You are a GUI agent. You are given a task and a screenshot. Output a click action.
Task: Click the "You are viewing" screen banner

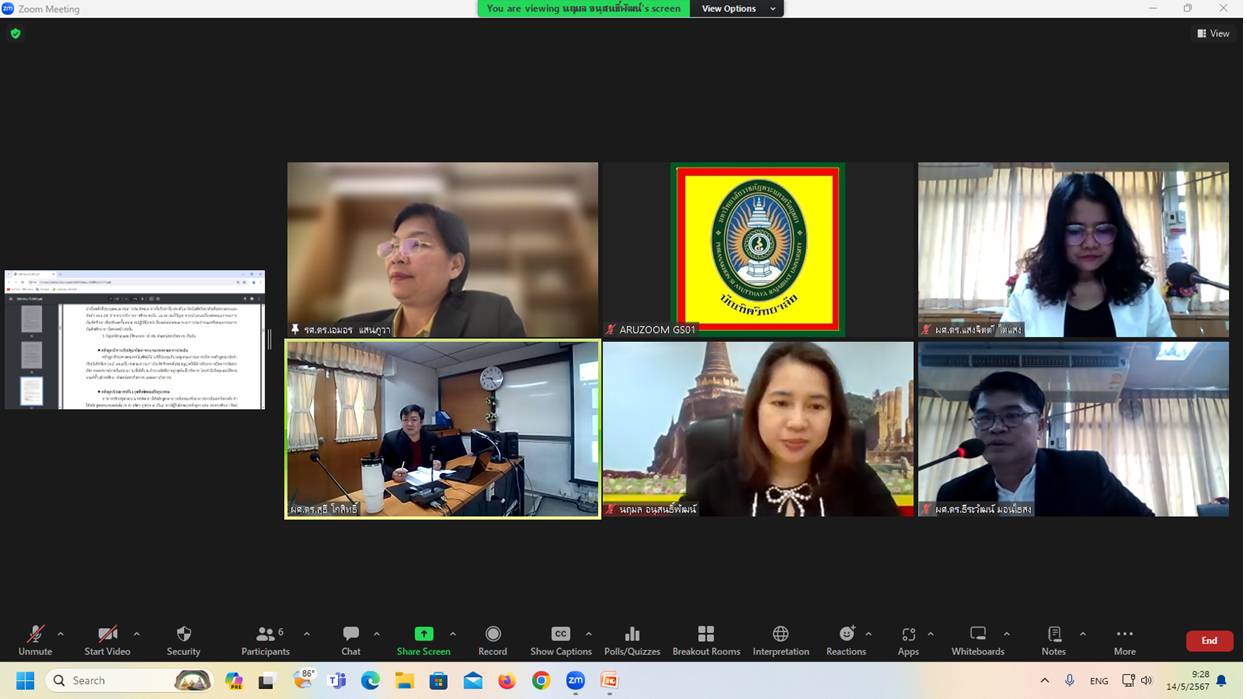(583, 9)
